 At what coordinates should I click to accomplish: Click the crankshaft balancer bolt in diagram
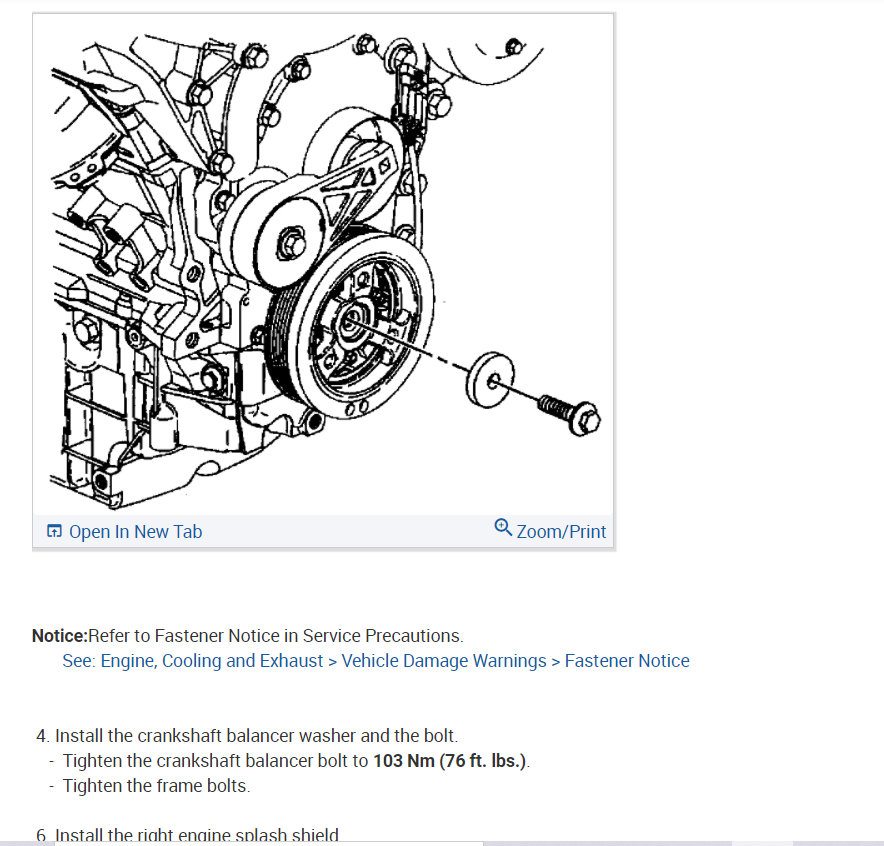(569, 414)
